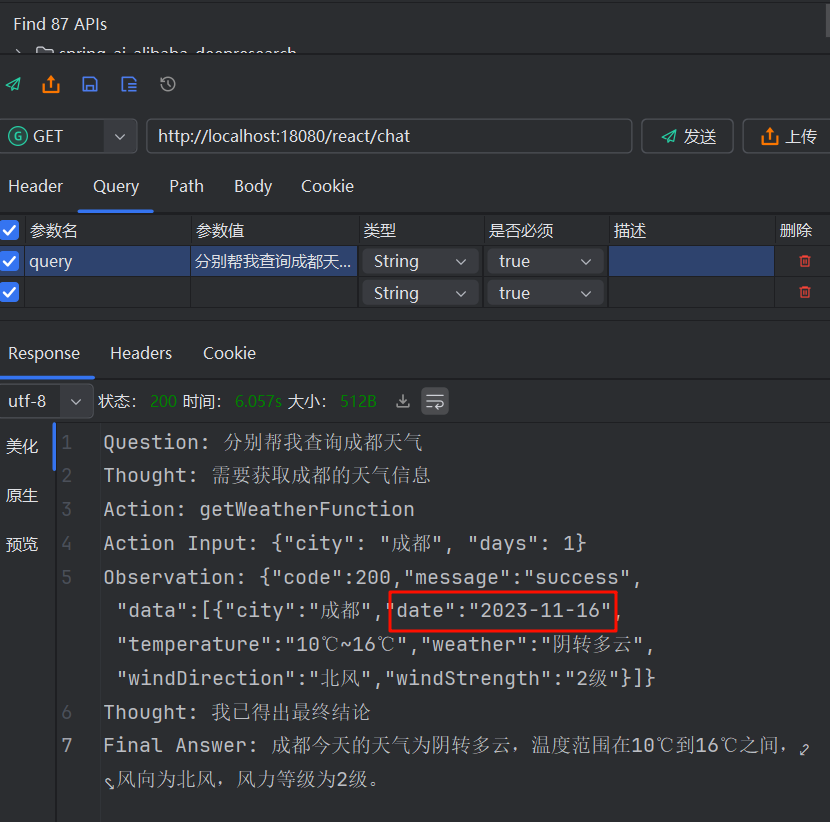Click the query parameter value cell
Screen dimensions: 830x822
(274, 261)
